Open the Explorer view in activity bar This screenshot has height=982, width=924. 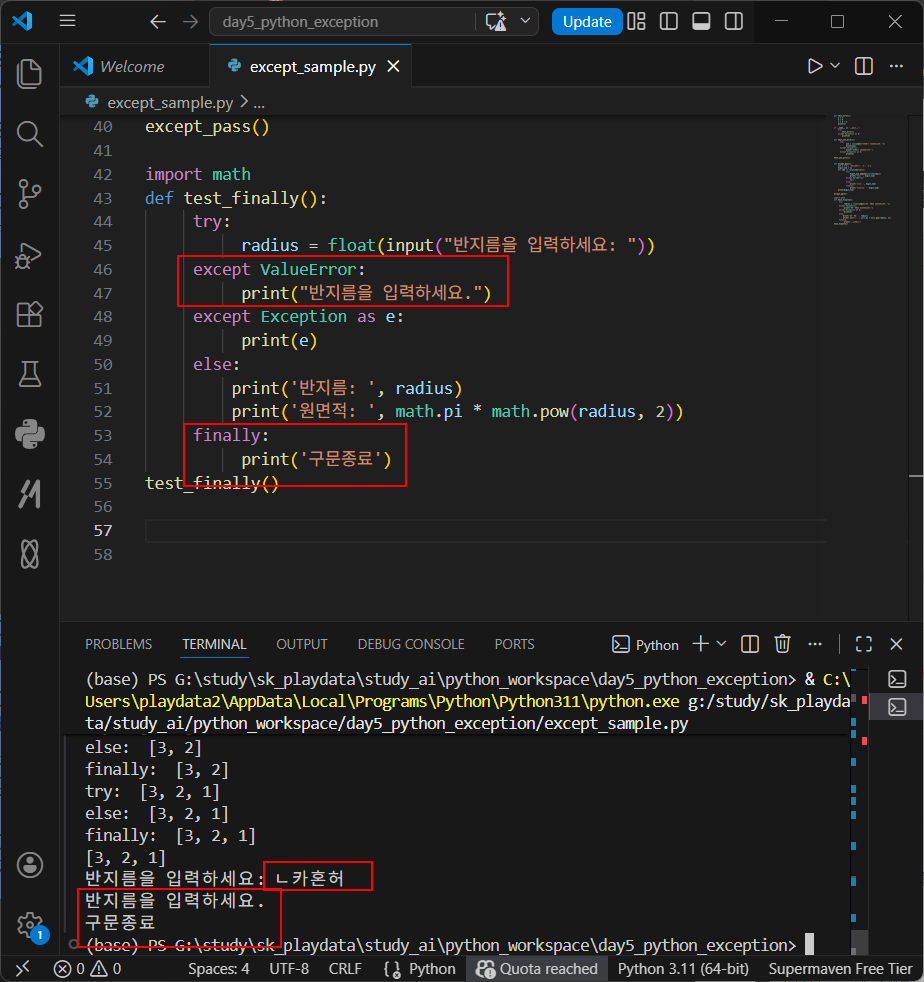tap(29, 74)
